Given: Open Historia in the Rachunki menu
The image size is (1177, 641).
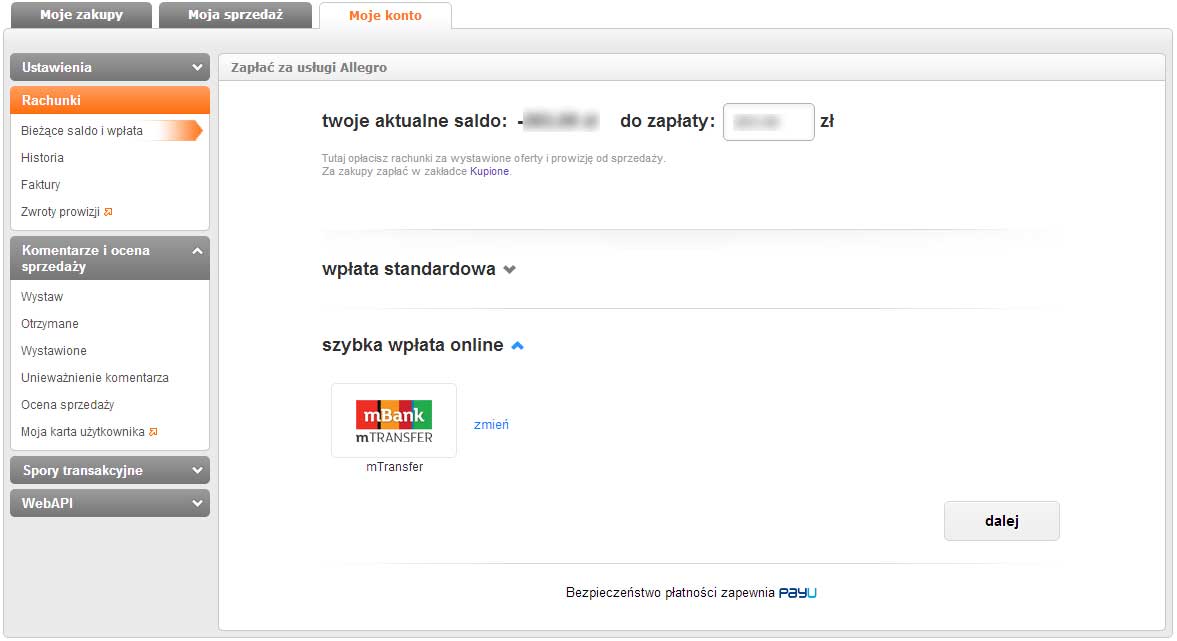Looking at the screenshot, I should (42, 158).
